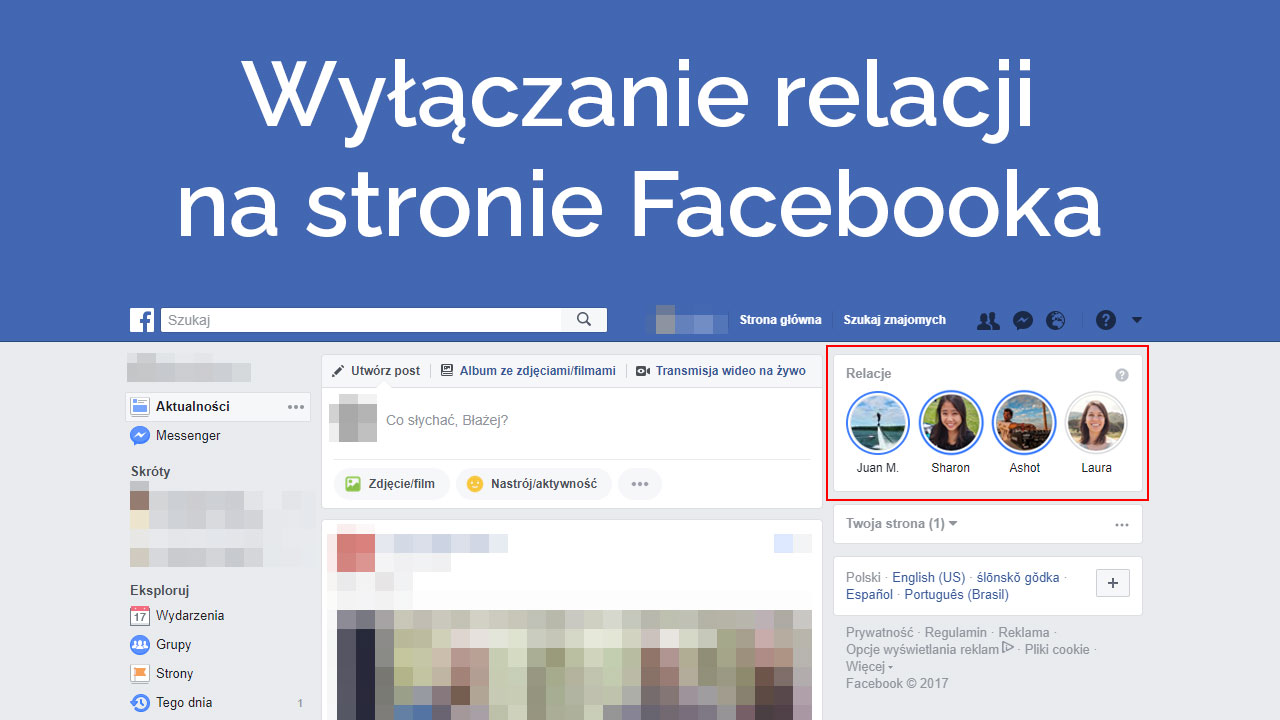
Task: Open Regulamin footer link
Action: pyautogui.click(x=956, y=633)
